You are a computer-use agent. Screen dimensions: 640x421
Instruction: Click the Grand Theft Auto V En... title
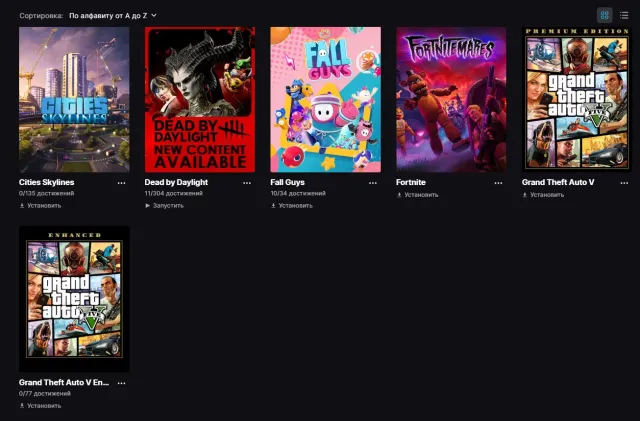64,382
